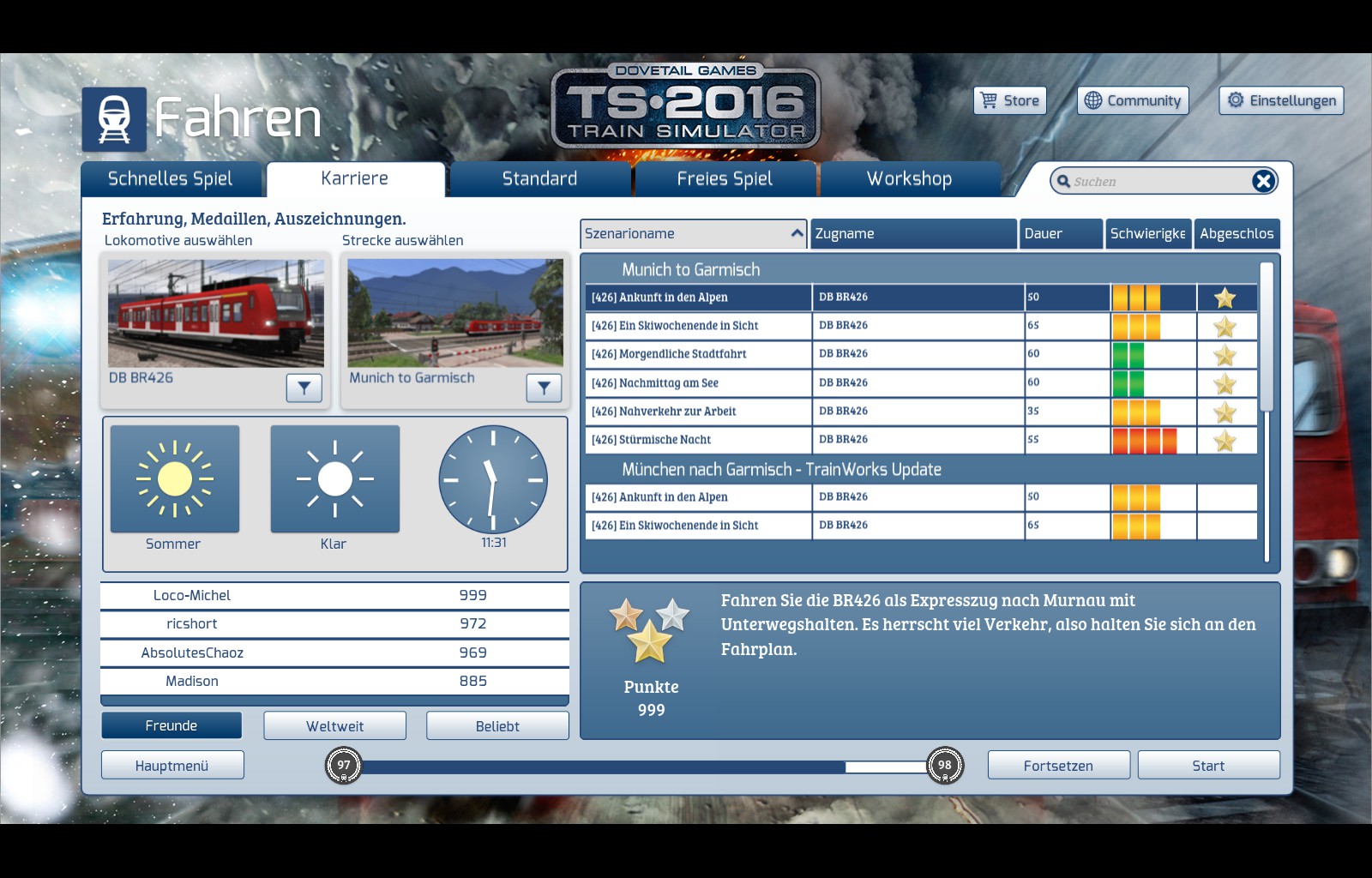This screenshot has width=1372, height=878.
Task: Sort by Abgeschlossen column header
Action: tap(1237, 233)
